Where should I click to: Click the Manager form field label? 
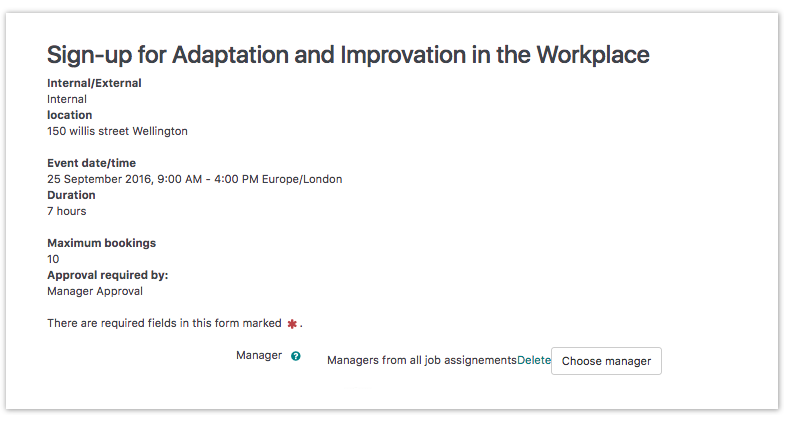tap(259, 355)
